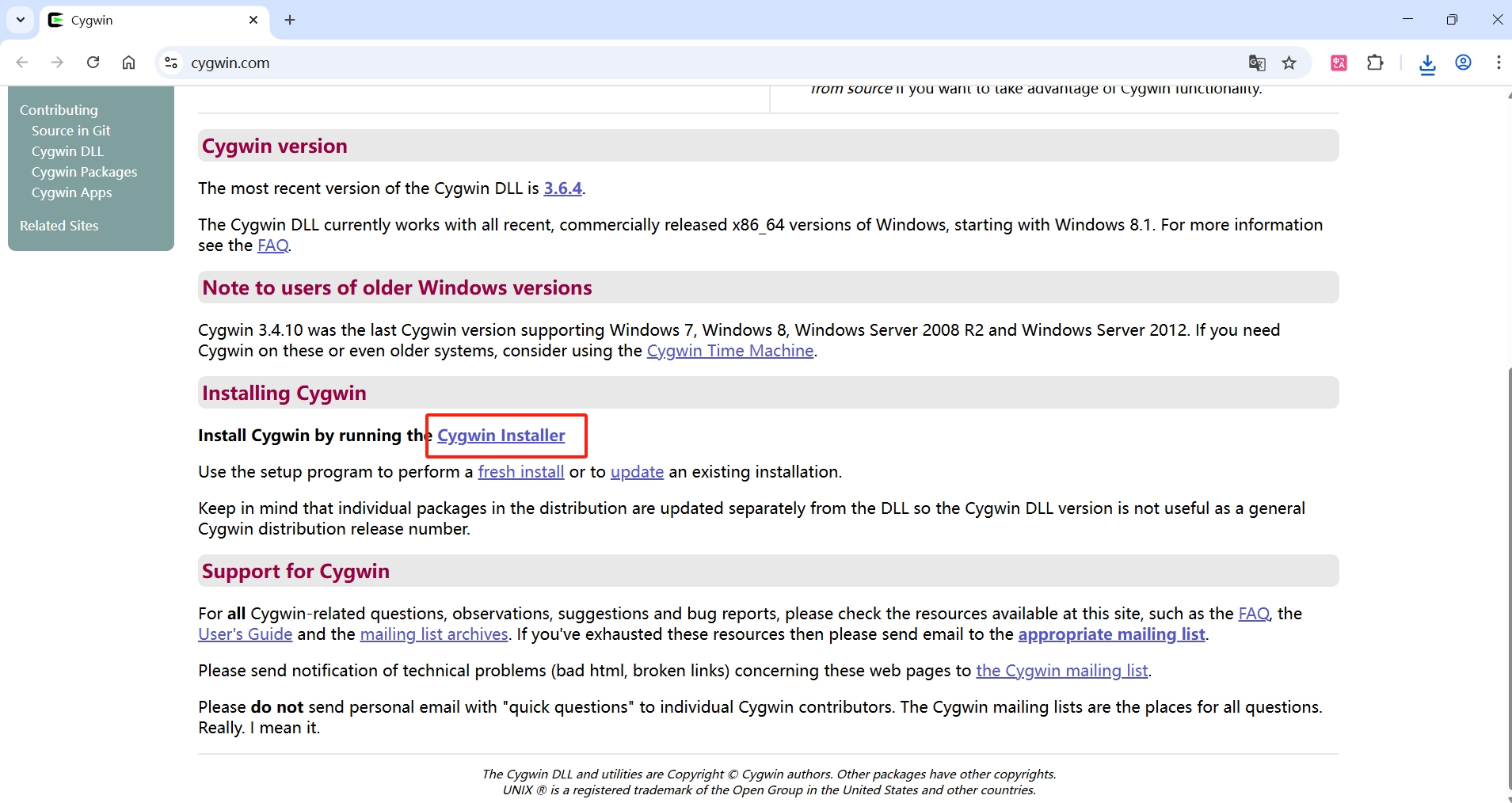Screen dimensions: 1512x803
Task: Open the Chrome three-dot menu
Action: pos(1498,63)
